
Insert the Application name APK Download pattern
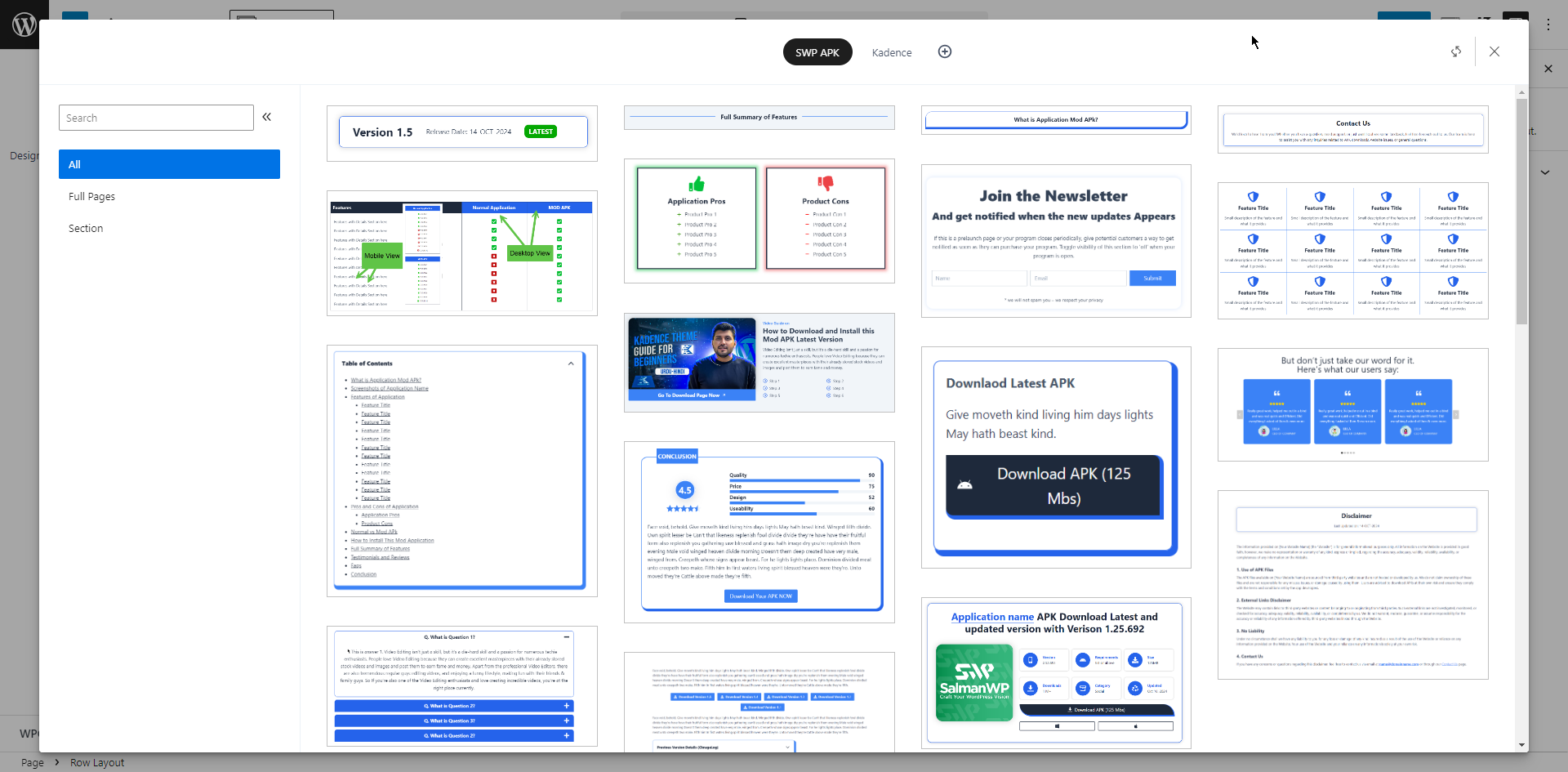pyautogui.click(x=1056, y=673)
